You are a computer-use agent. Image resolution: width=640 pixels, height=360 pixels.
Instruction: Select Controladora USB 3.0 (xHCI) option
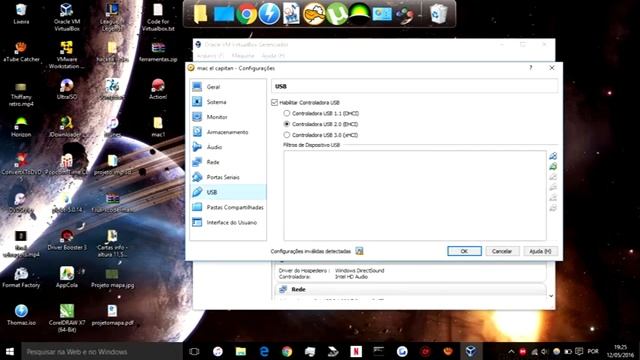click(287, 135)
